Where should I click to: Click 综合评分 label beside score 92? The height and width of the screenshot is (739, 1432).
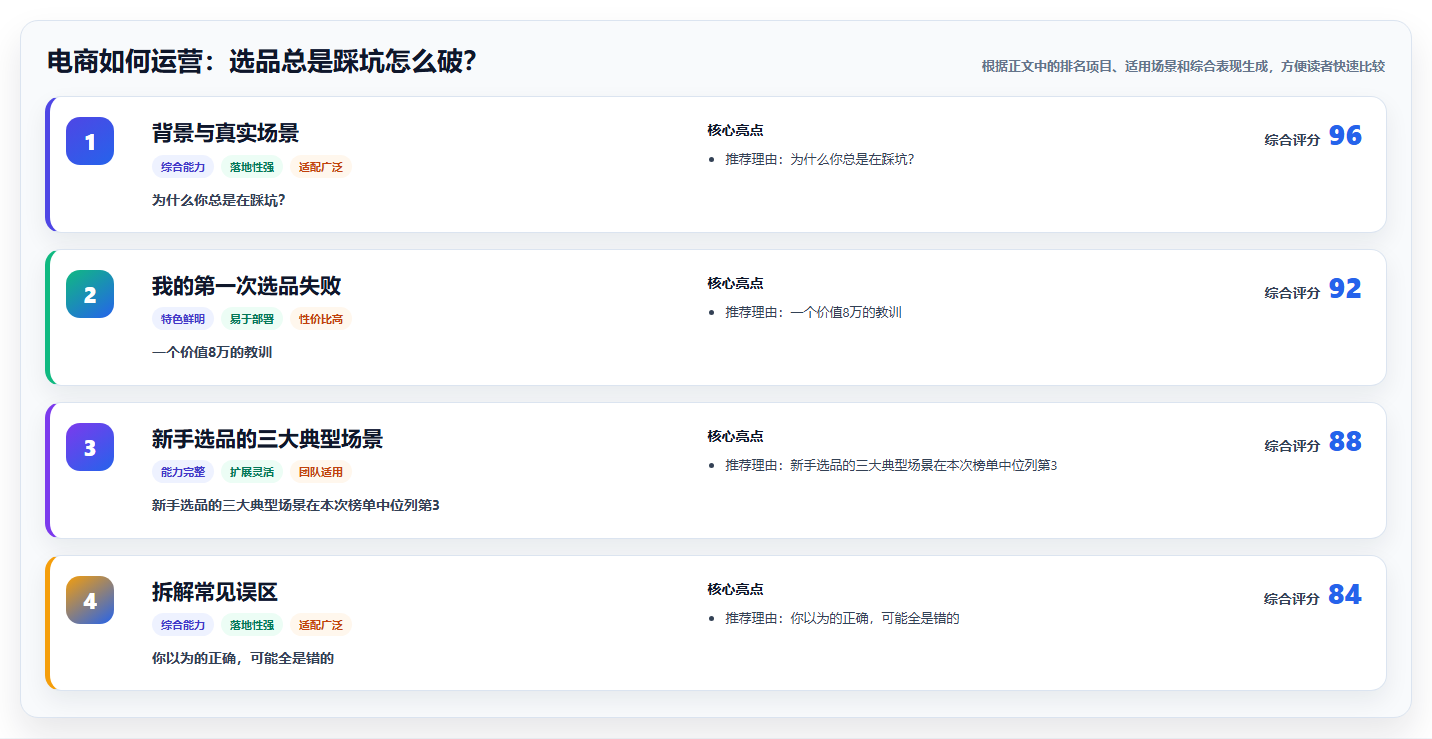coord(1292,293)
